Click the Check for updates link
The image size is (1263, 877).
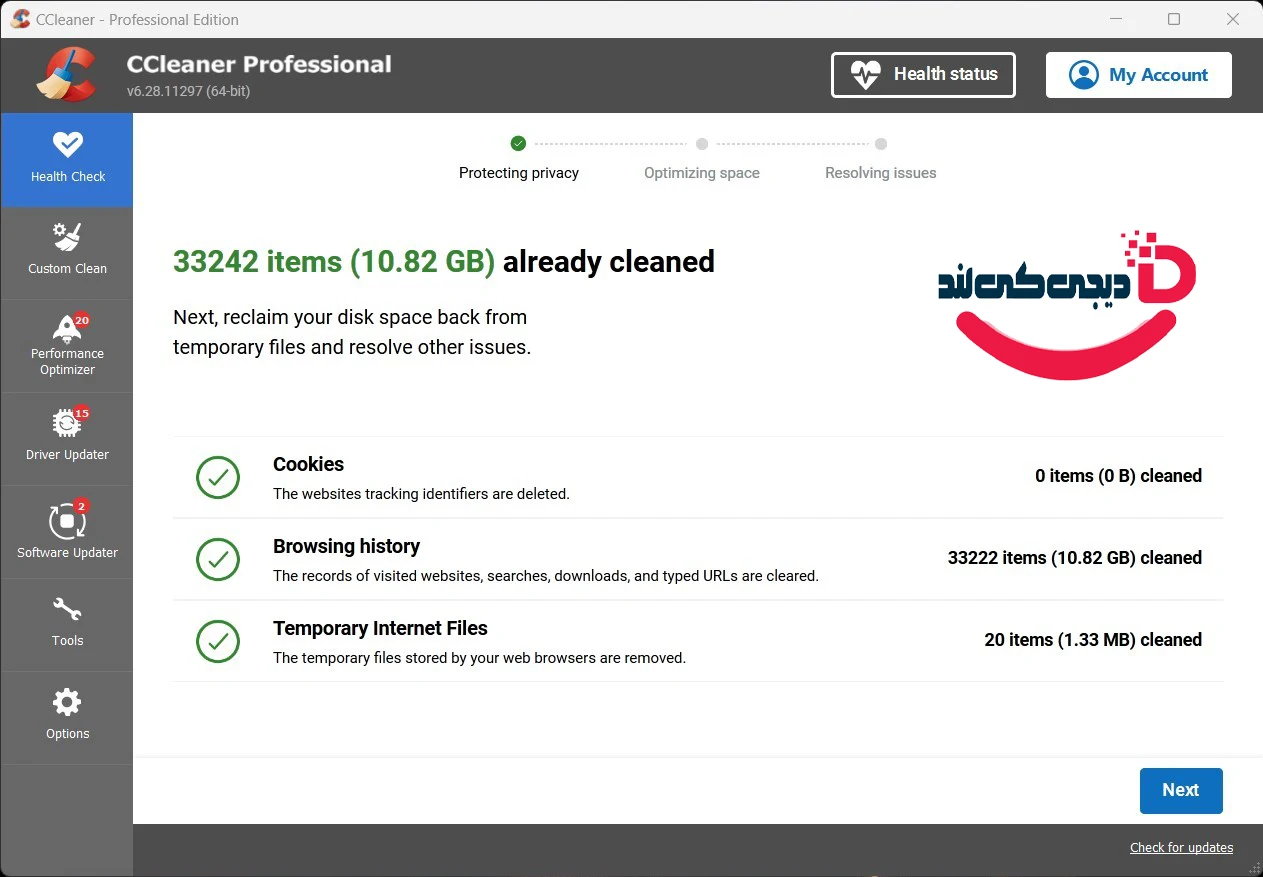[x=1181, y=848]
